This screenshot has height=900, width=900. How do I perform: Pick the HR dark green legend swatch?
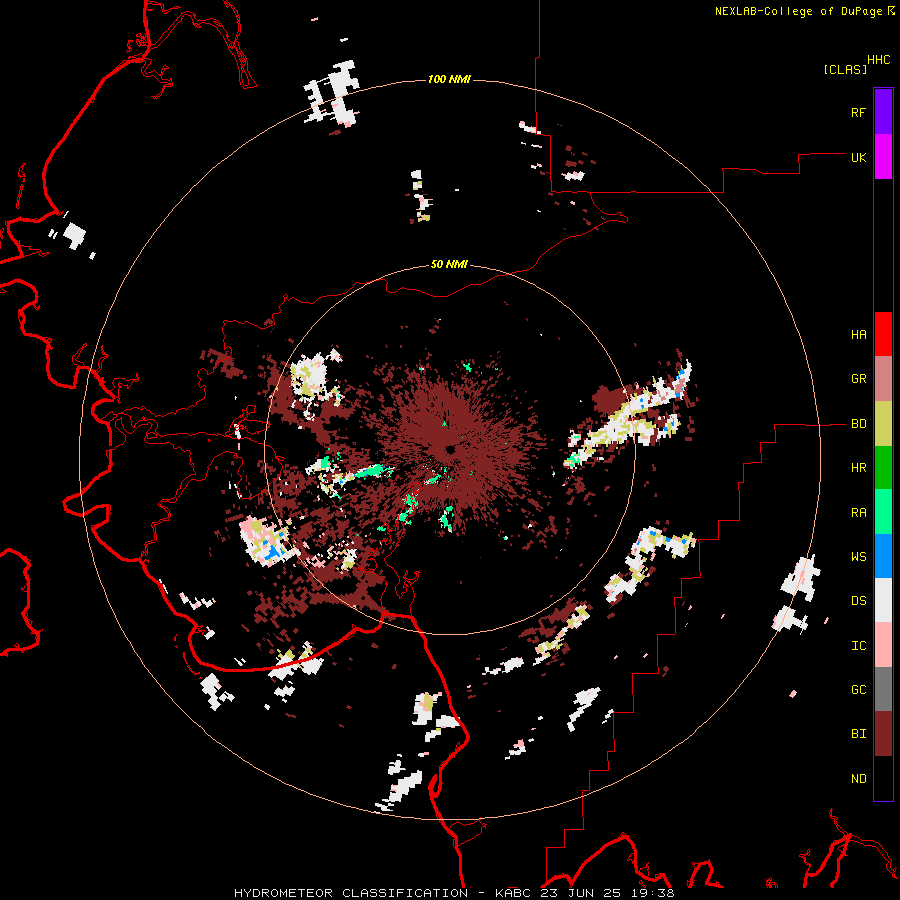[883, 468]
